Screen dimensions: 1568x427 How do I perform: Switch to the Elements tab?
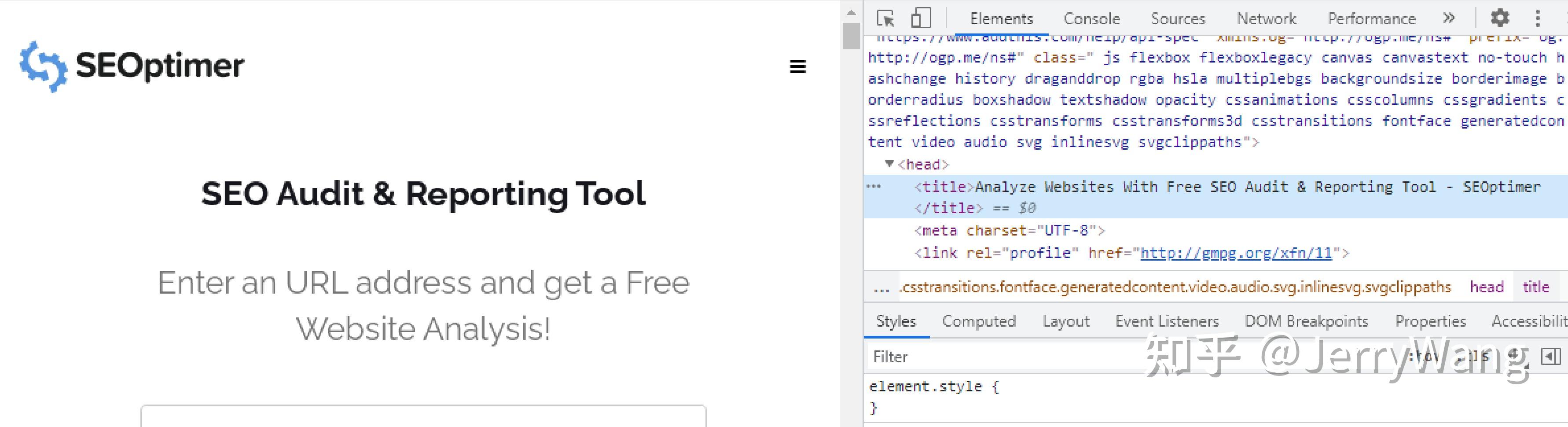[x=1001, y=19]
